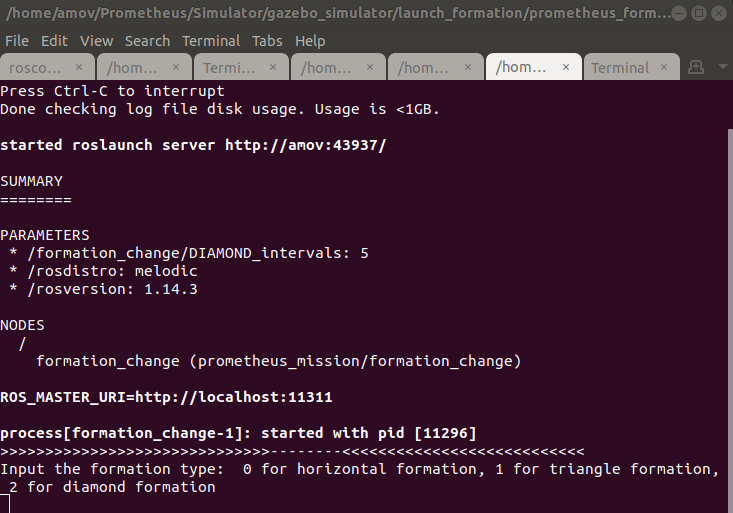
Task: Maximize the terminal window
Action: [x=699, y=13]
